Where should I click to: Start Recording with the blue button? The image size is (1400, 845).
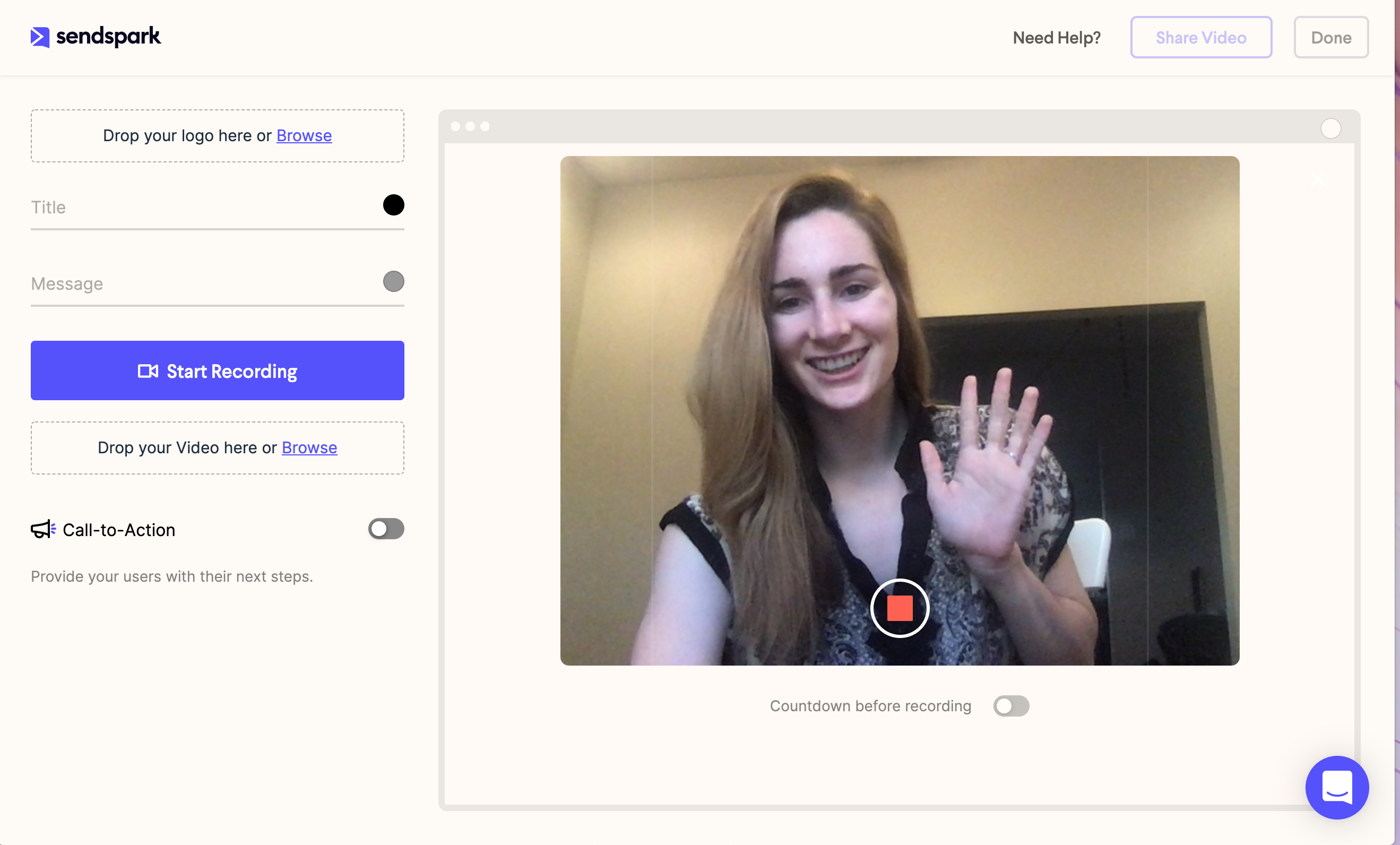pos(217,370)
